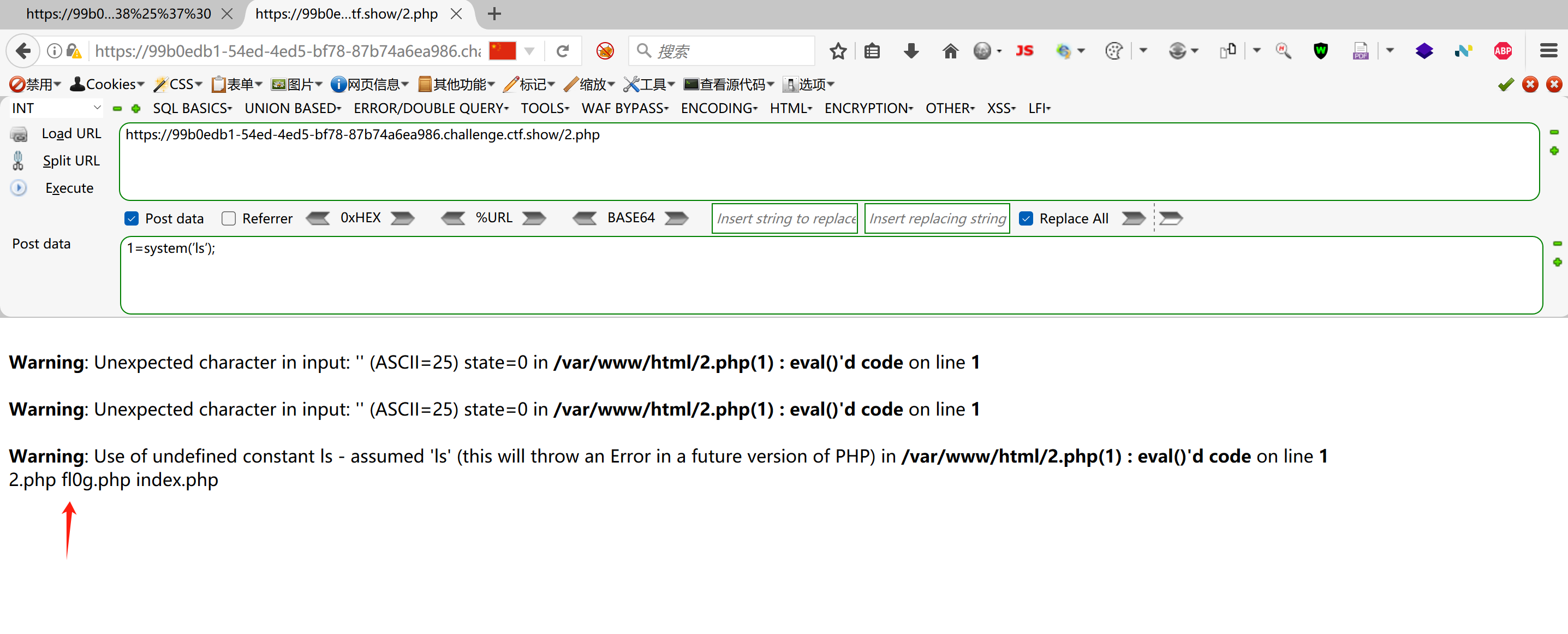Toggle the Post data checkbox

point(132,218)
